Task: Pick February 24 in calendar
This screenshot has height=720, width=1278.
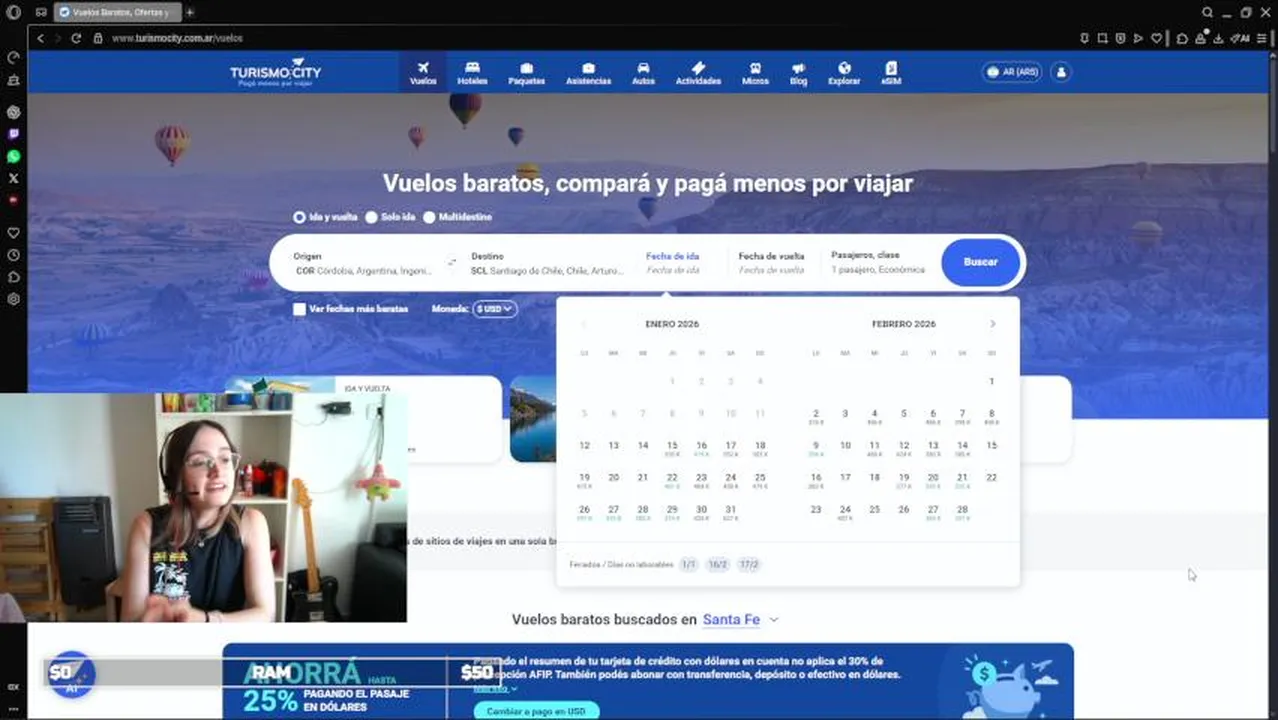Action: [x=845, y=512]
